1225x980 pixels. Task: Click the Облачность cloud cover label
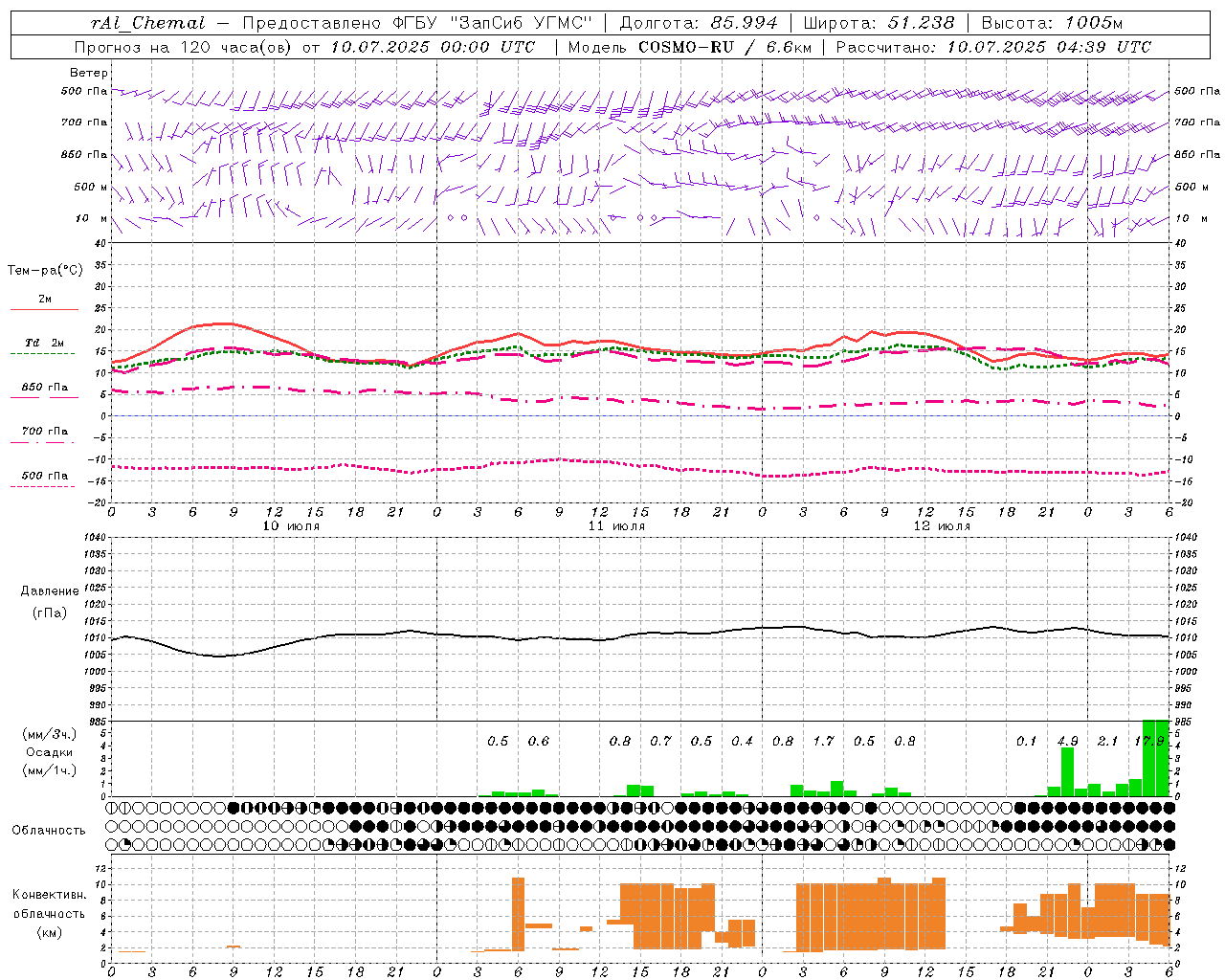pos(49,831)
